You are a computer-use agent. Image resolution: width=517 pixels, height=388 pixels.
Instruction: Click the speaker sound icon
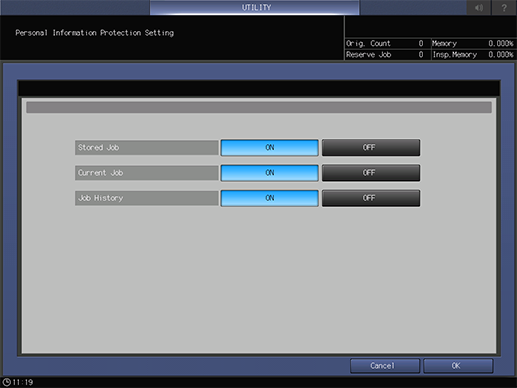coord(479,7)
